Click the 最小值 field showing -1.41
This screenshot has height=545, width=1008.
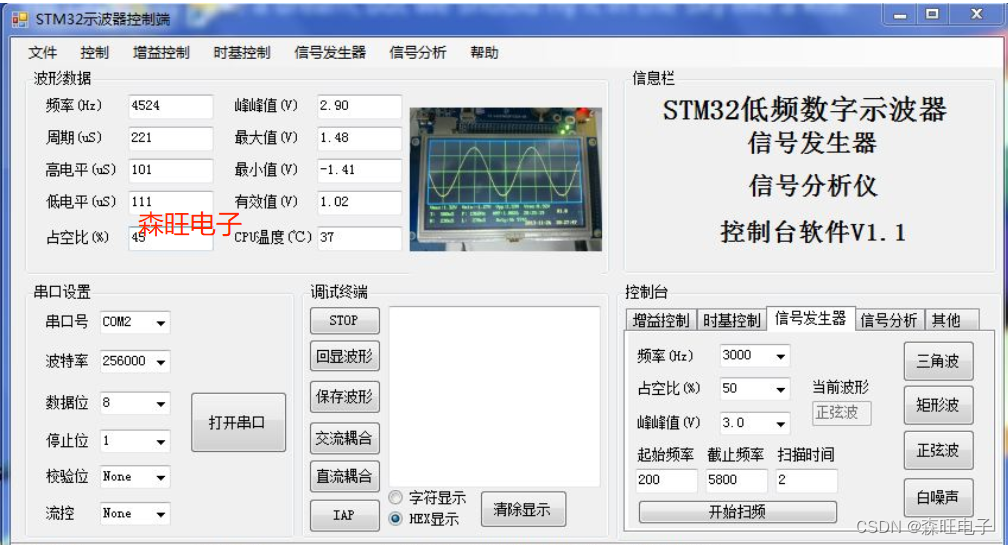pyautogui.click(x=359, y=170)
